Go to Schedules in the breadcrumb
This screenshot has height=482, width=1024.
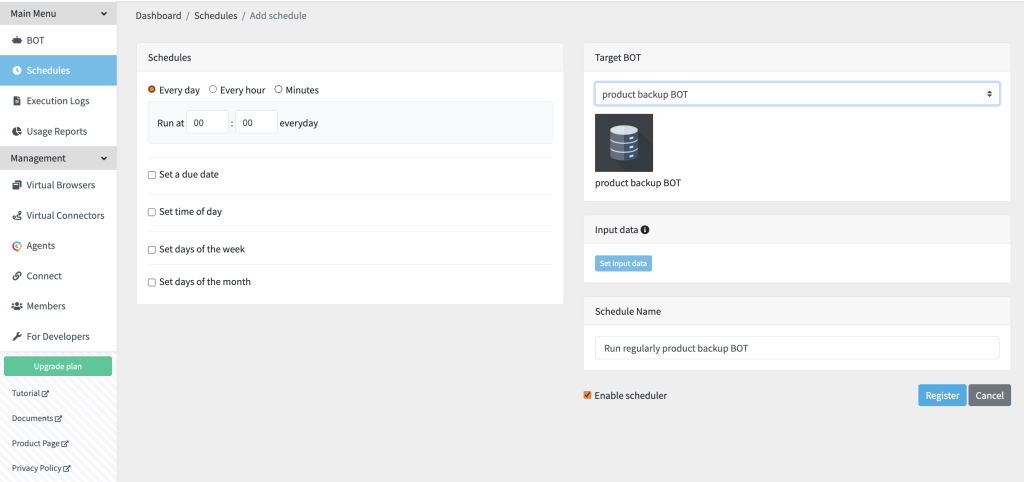[216, 16]
